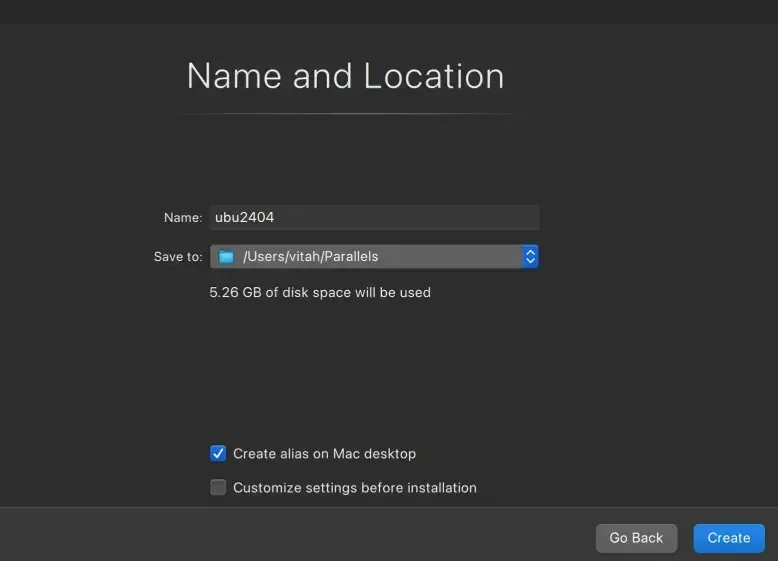Click the empty gray box beside Customize settings
This screenshot has width=778, height=561.
coord(218,488)
